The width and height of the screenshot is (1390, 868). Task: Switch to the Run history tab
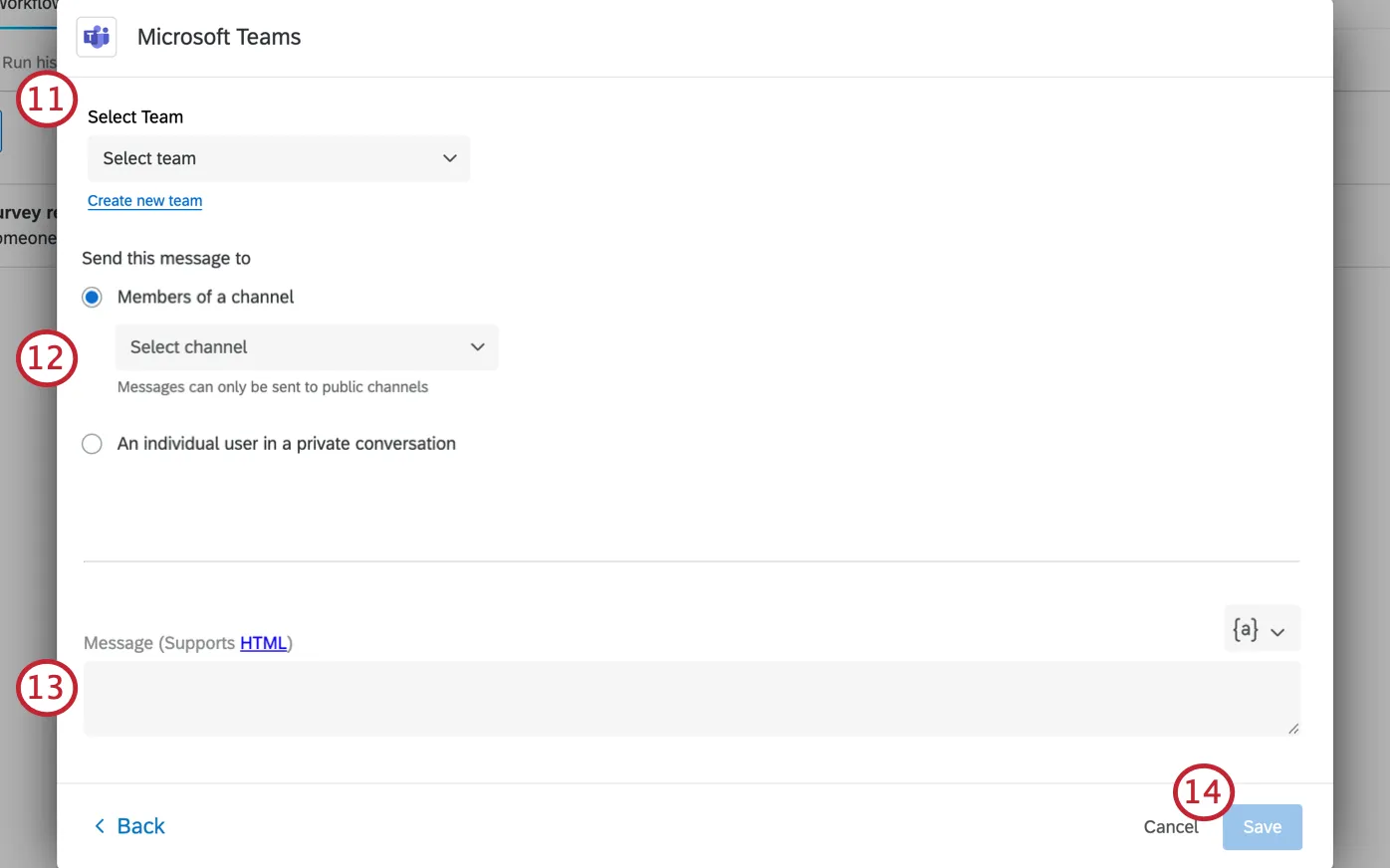(x=29, y=62)
